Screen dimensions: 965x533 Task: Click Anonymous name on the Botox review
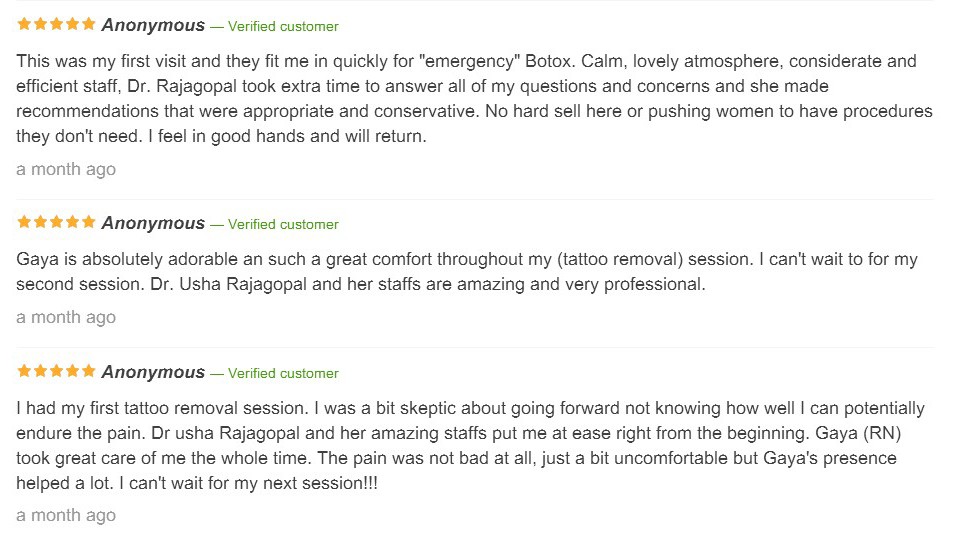click(x=153, y=25)
